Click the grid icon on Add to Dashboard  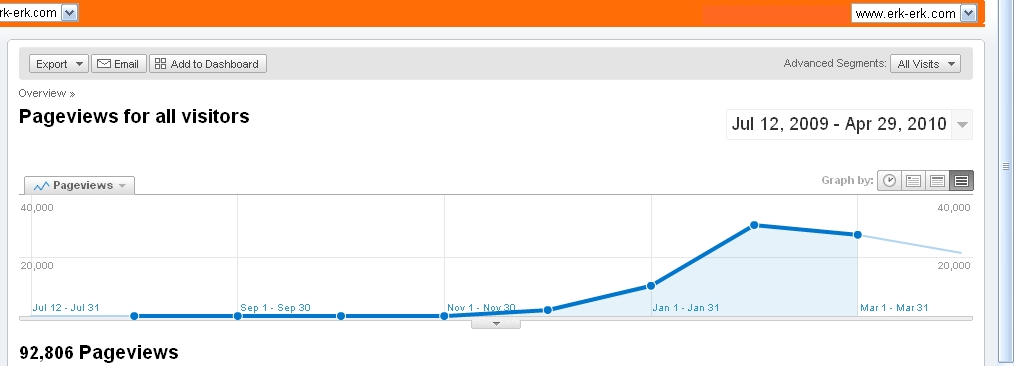pyautogui.click(x=160, y=63)
